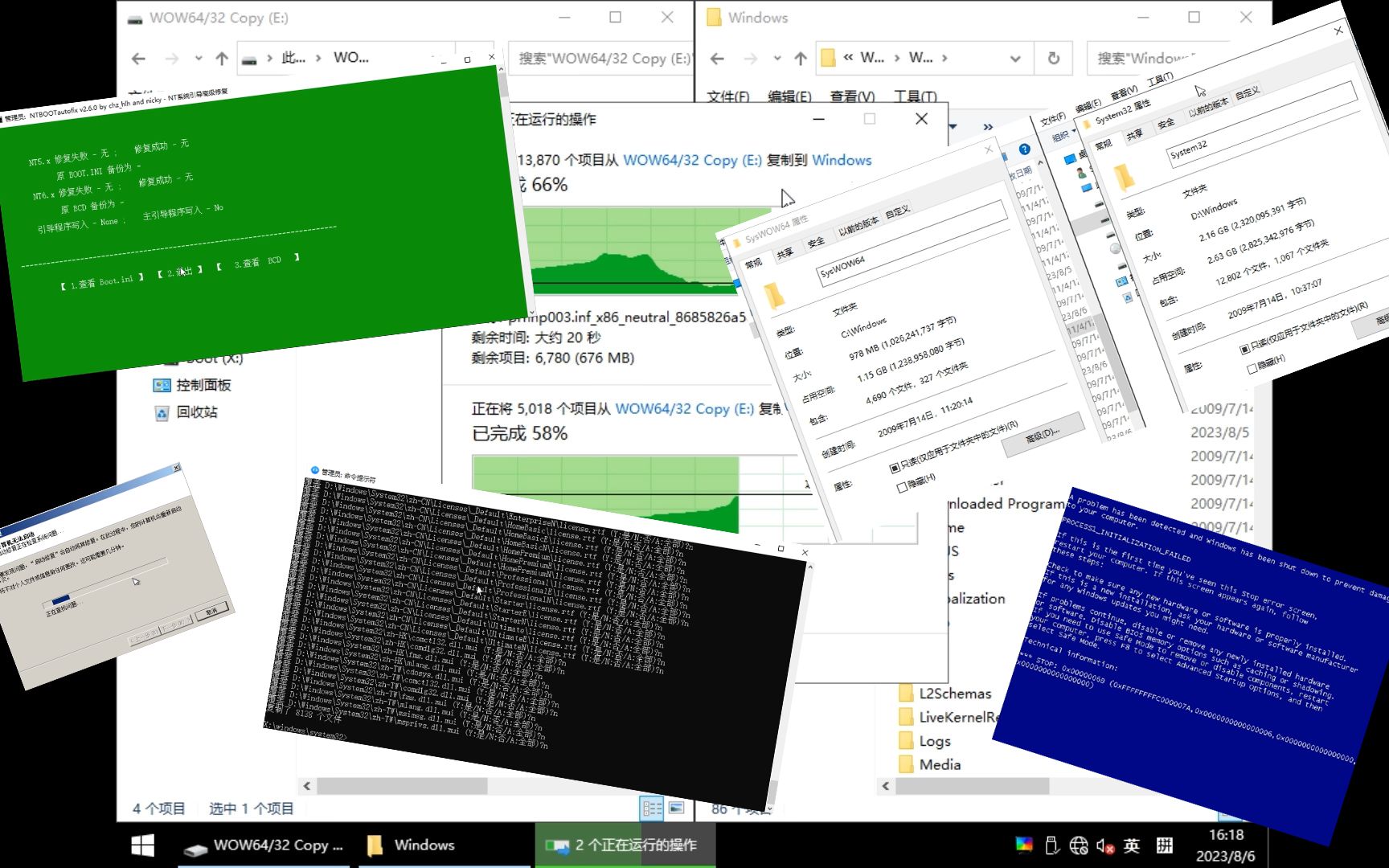This screenshot has height=868, width=1389.
Task: Click the muted volume tray icon
Action: 1105,845
